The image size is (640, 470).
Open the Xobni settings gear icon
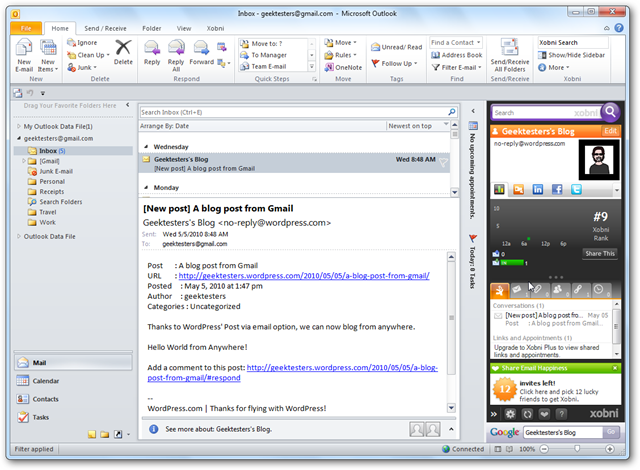pyautogui.click(x=510, y=414)
